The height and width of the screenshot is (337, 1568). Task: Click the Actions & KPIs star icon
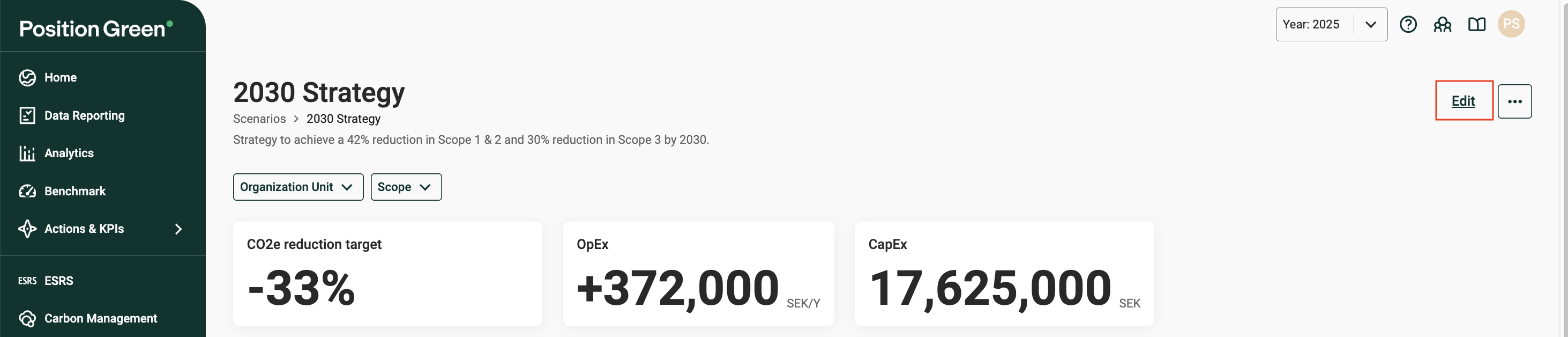(27, 229)
